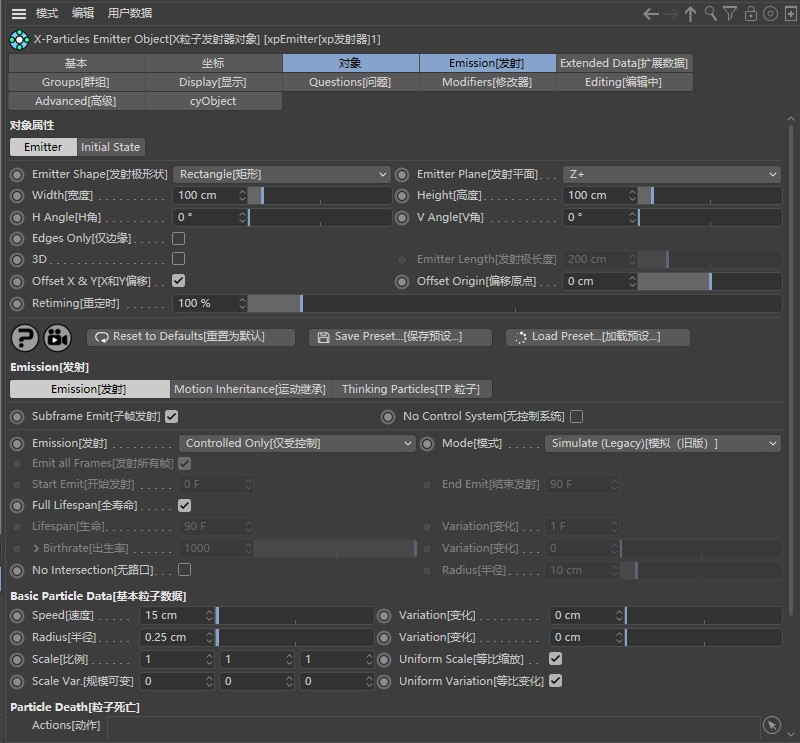Open the Motion Inheritance tab

point(250,389)
